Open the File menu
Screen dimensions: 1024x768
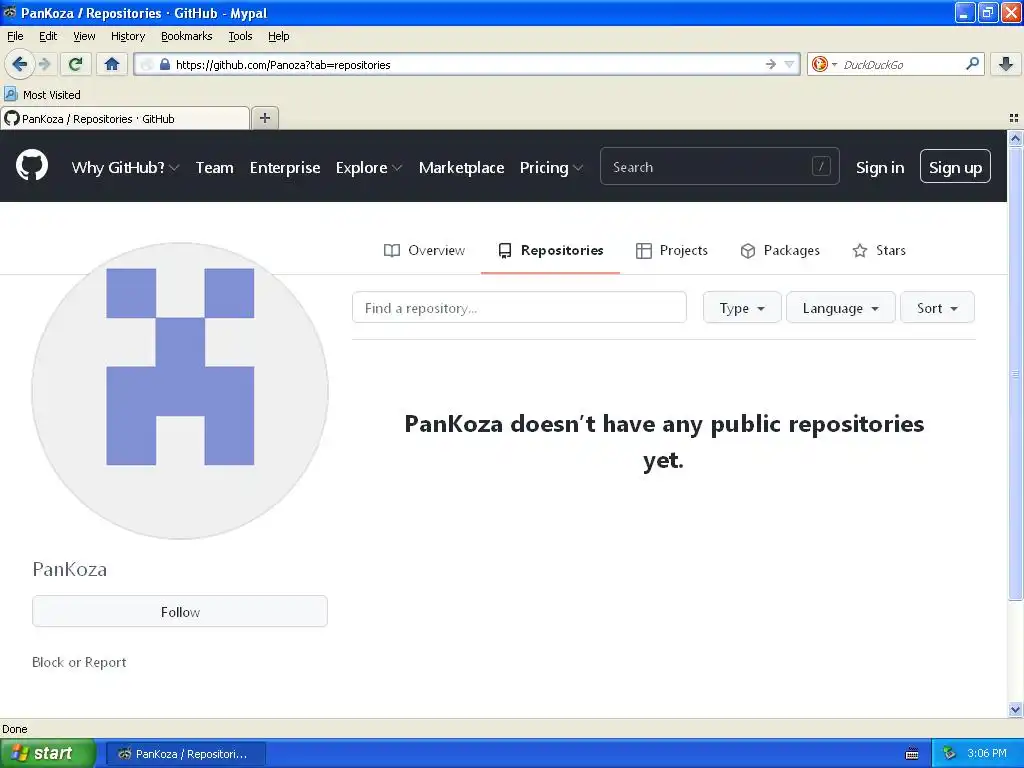15,36
